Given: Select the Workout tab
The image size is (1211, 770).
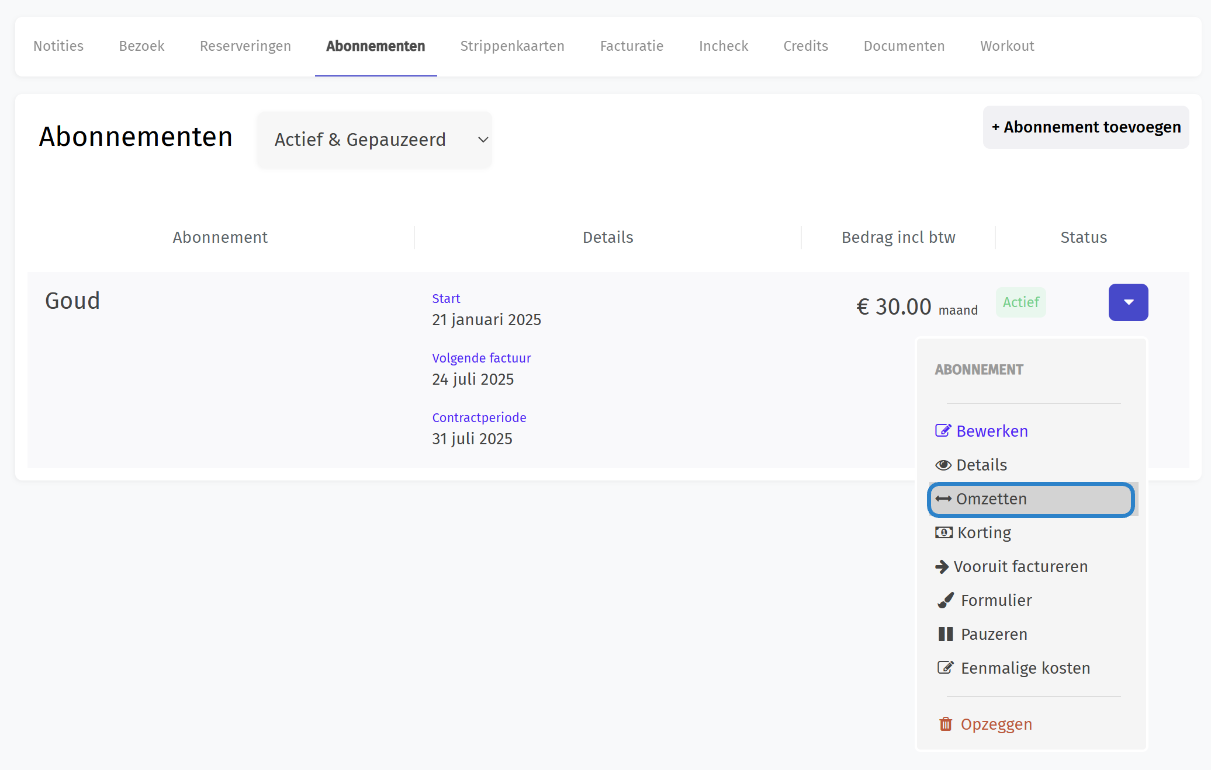Looking at the screenshot, I should (x=1007, y=46).
